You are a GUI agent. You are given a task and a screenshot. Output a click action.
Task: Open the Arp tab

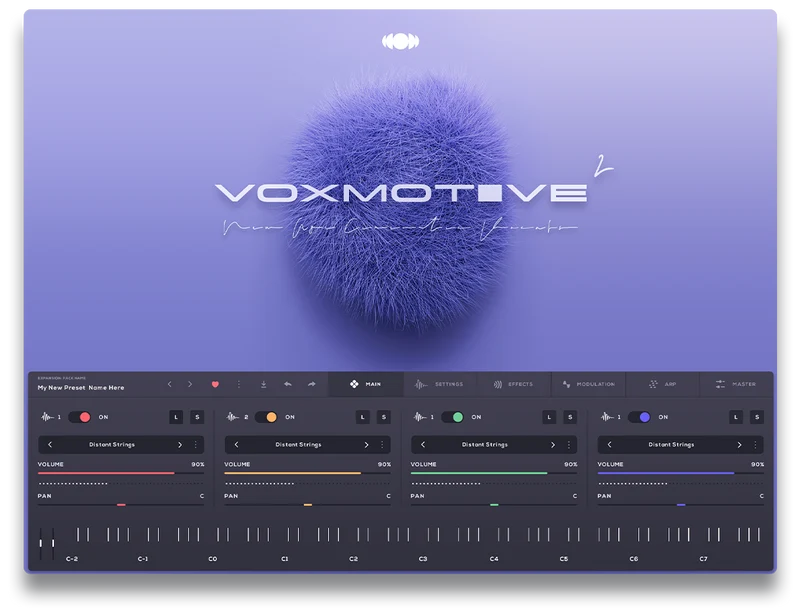[x=662, y=384]
